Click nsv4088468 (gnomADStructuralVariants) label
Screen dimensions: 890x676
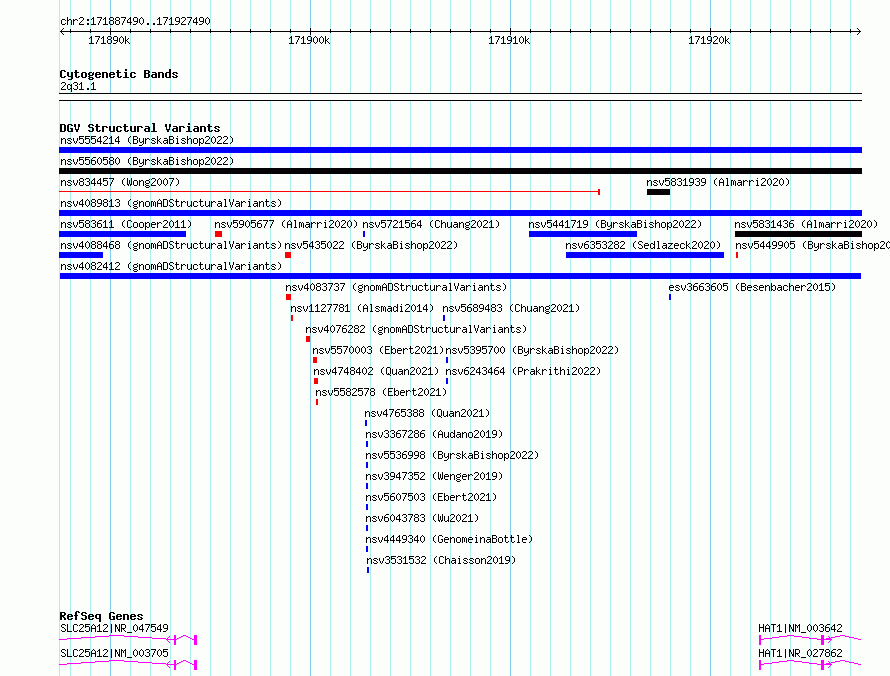point(171,245)
